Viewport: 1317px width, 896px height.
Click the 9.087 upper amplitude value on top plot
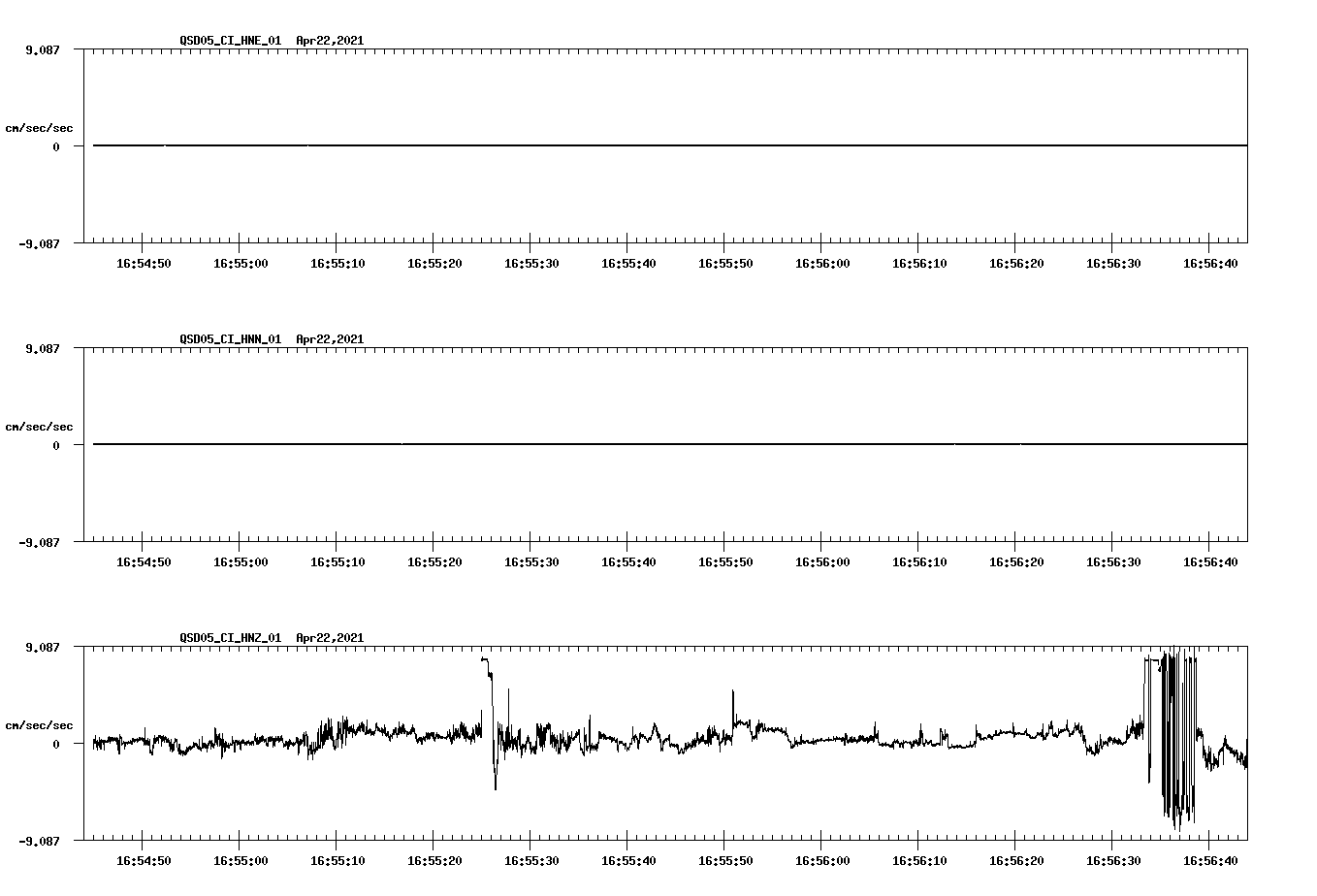[43, 50]
